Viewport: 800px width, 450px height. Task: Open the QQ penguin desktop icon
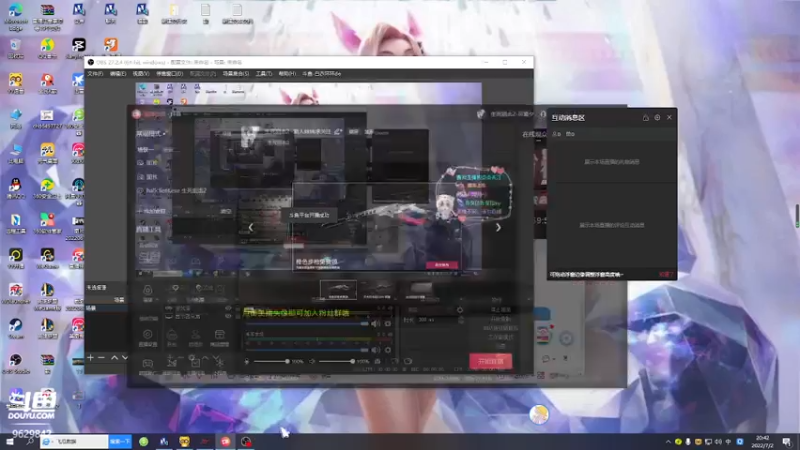[16, 189]
